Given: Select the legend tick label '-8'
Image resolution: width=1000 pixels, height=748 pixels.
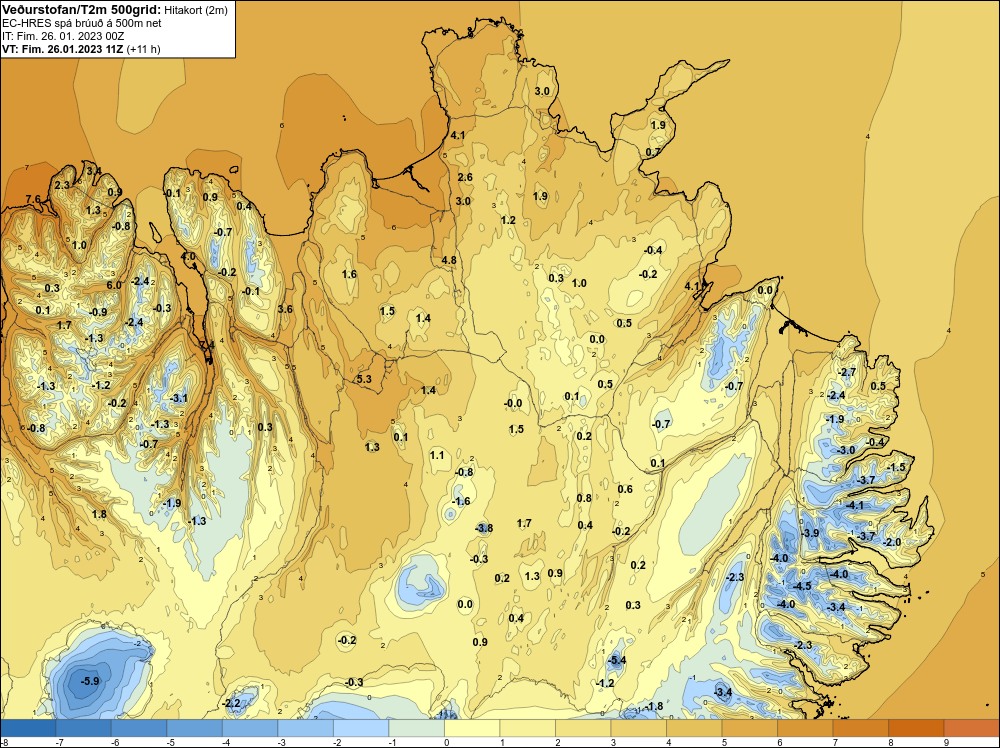Looking at the screenshot, I should tap(5, 742).
